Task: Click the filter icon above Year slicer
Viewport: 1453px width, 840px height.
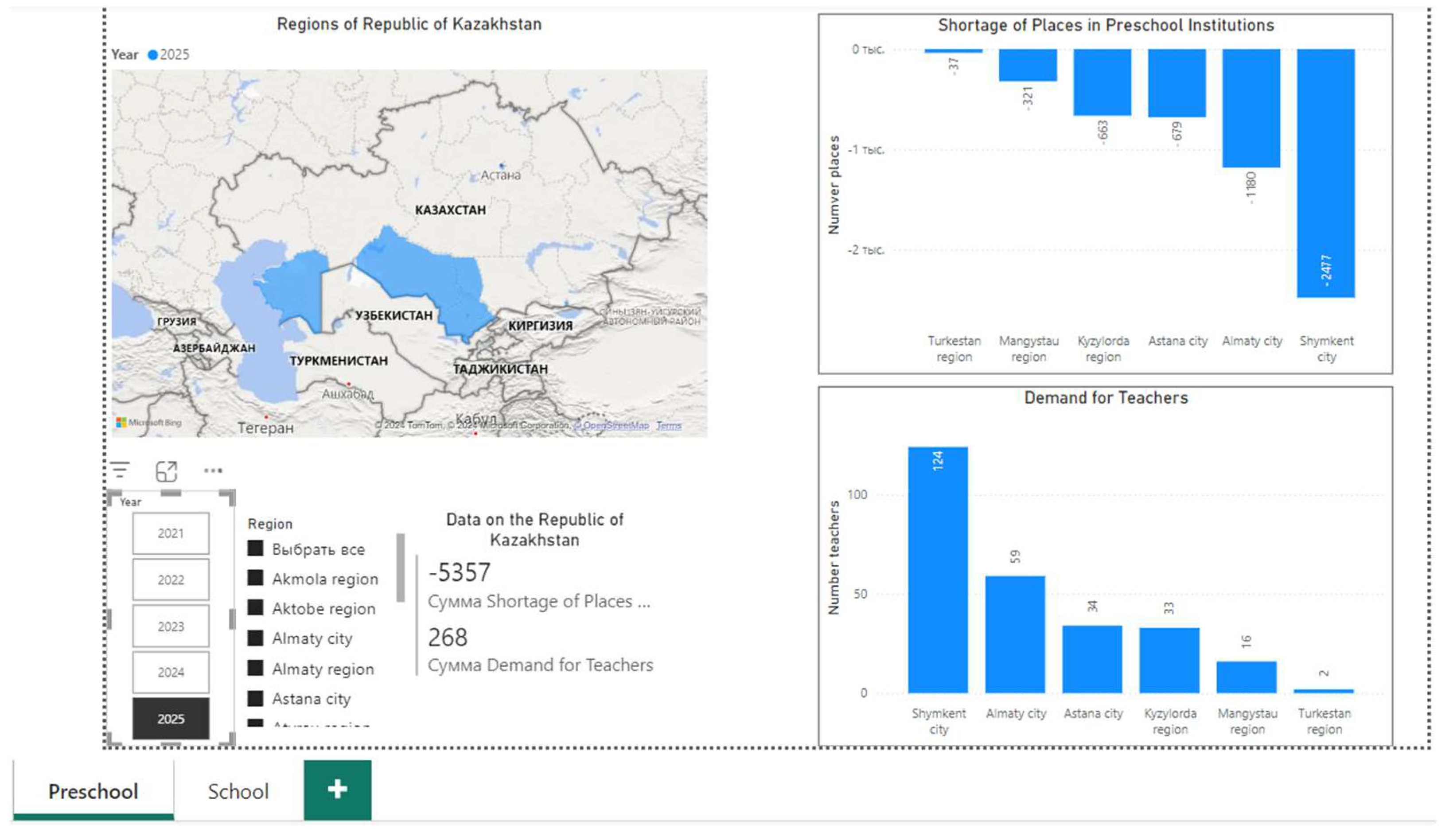Action: tap(120, 471)
